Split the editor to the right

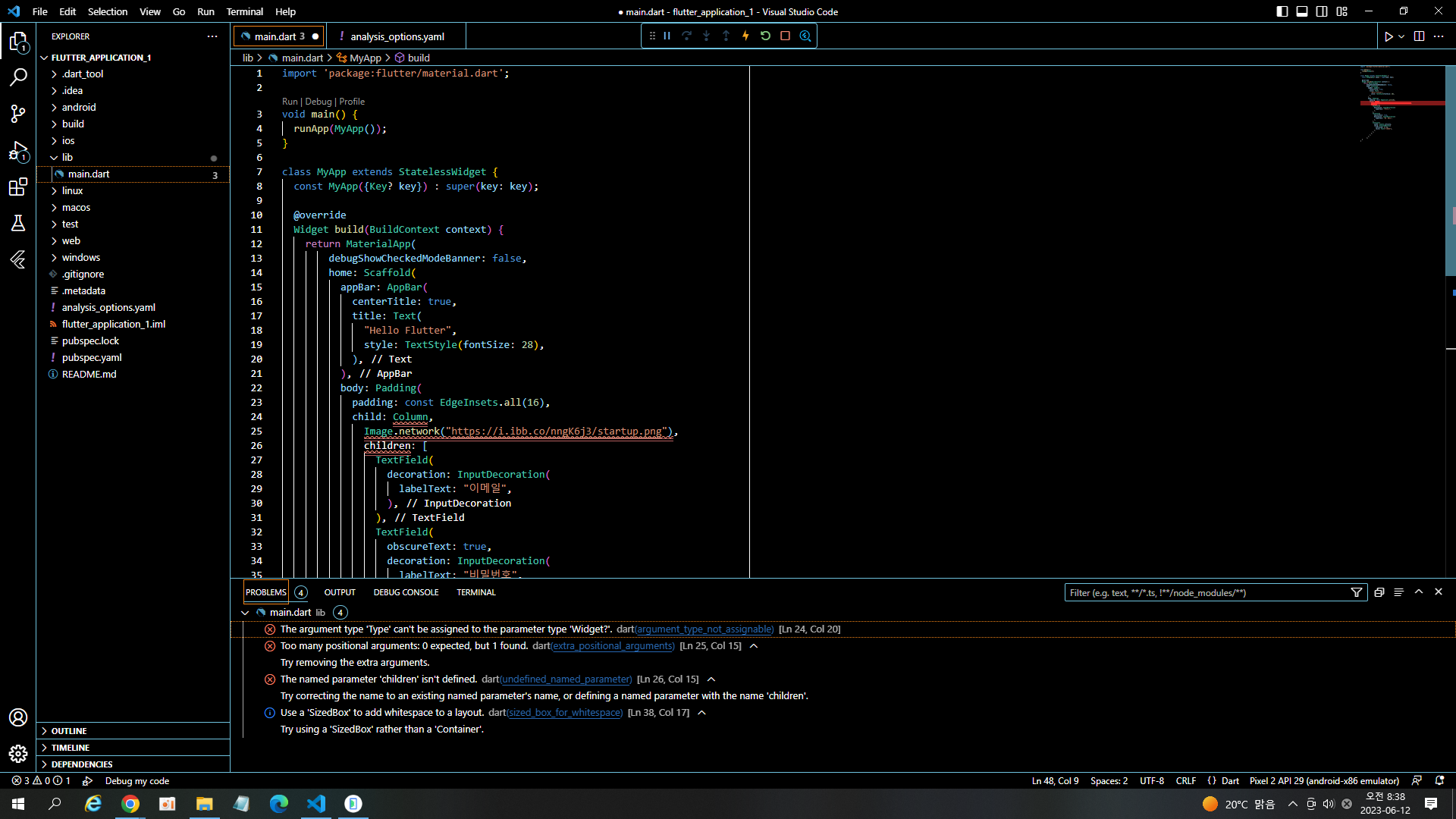(x=1420, y=36)
